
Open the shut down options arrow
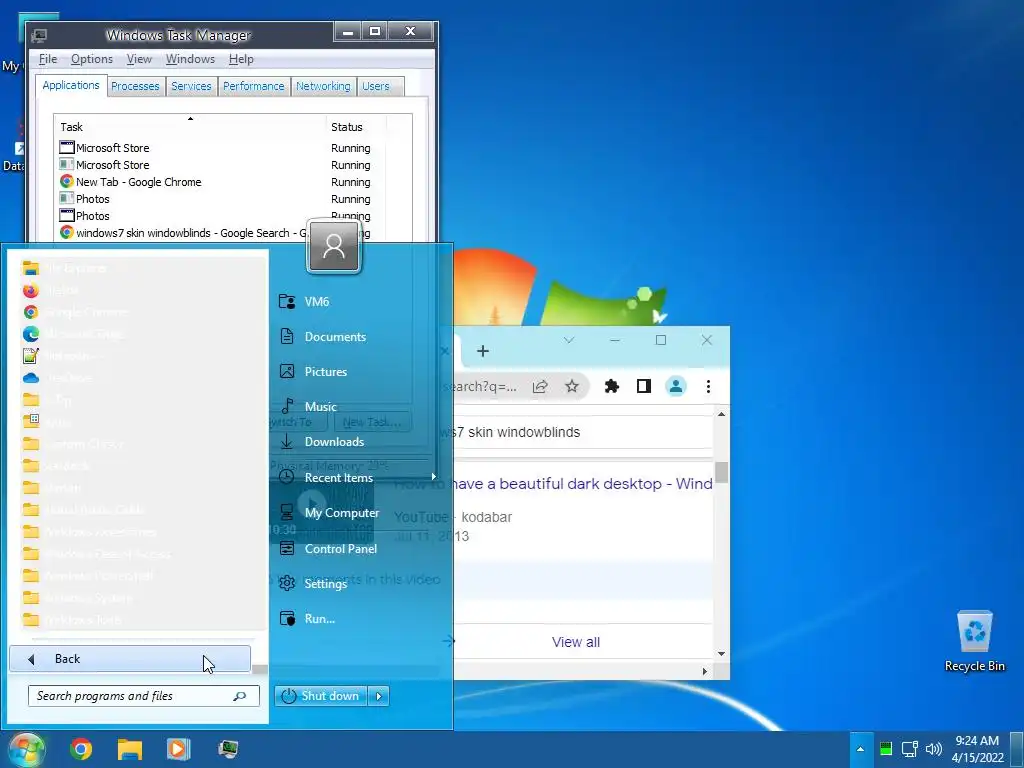coord(379,696)
